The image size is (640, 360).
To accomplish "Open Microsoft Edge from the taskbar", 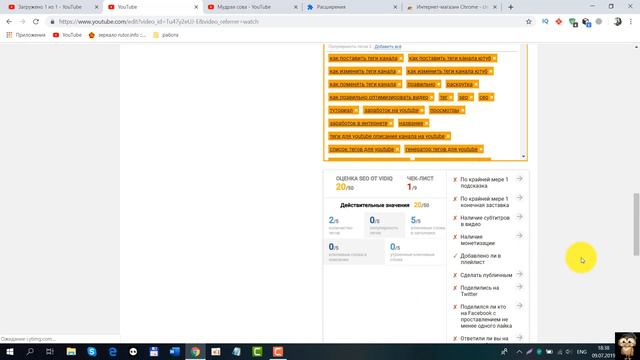I will (113, 351).
